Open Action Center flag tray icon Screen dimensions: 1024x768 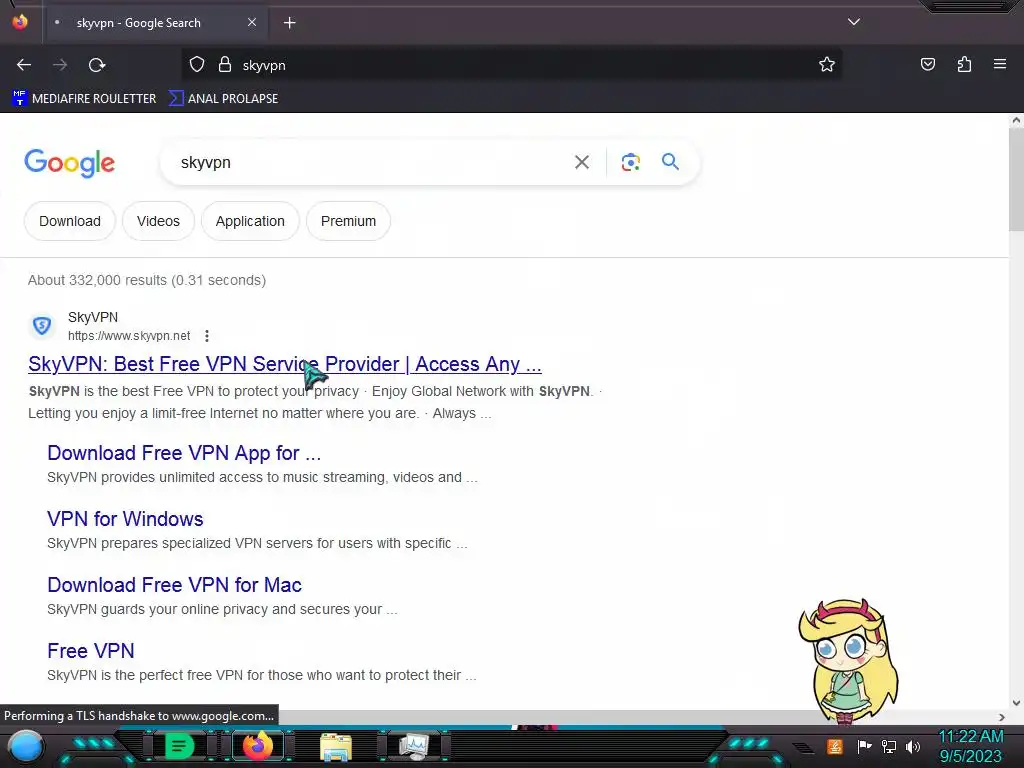pos(864,746)
